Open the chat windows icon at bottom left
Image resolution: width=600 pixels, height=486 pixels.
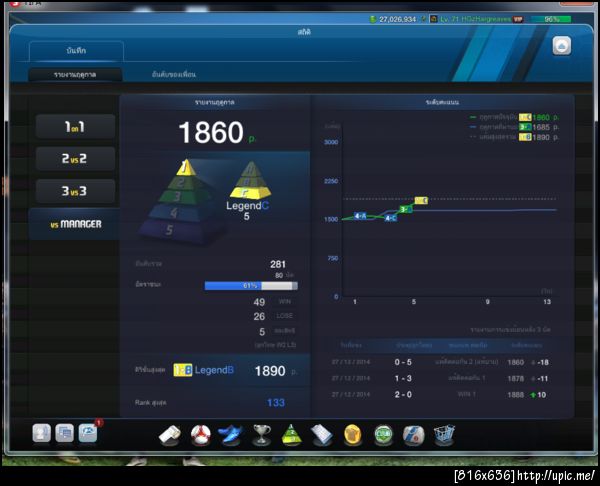pyautogui.click(x=64, y=434)
